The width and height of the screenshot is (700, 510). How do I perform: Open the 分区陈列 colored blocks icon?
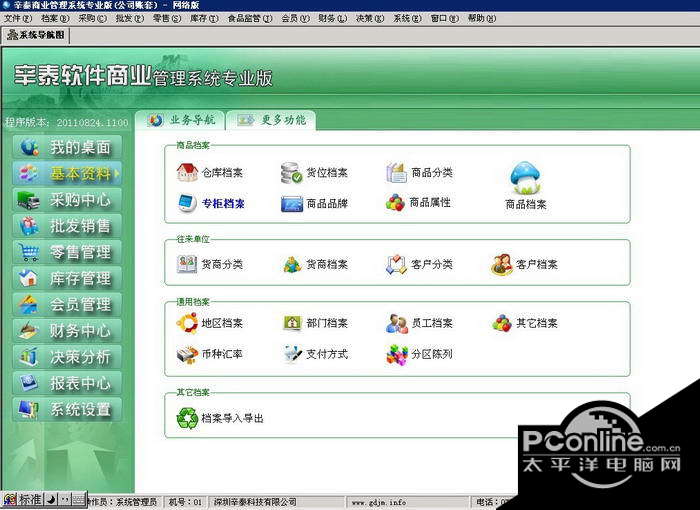coord(397,355)
